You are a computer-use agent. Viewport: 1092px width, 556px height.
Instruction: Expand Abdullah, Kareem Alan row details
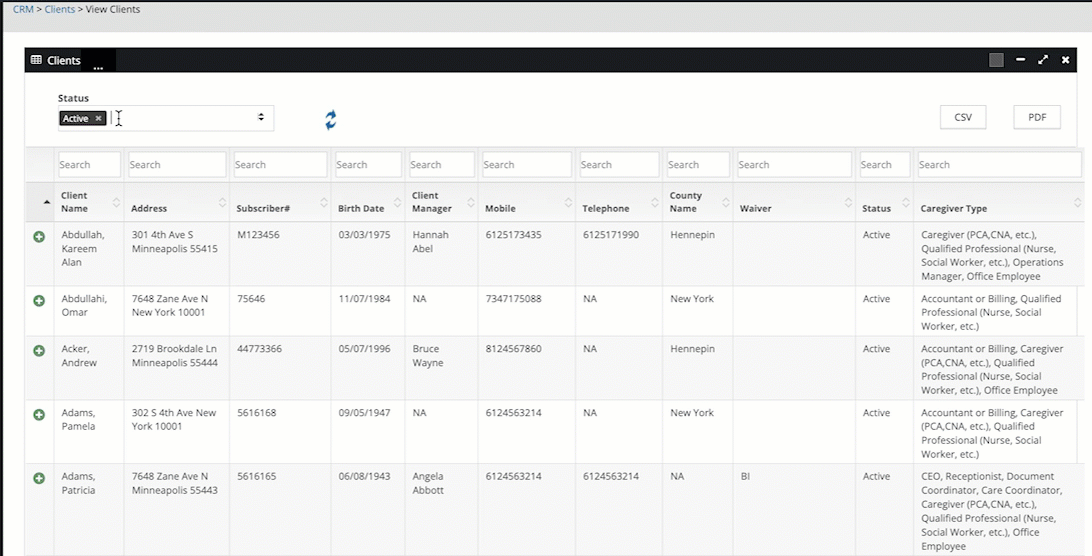click(39, 237)
